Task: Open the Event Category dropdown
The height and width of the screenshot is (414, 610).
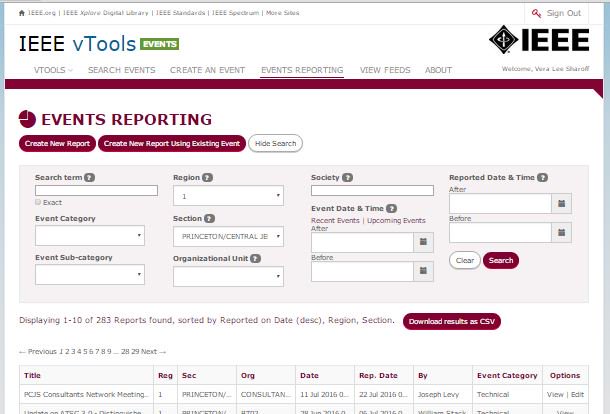Action: tap(90, 235)
